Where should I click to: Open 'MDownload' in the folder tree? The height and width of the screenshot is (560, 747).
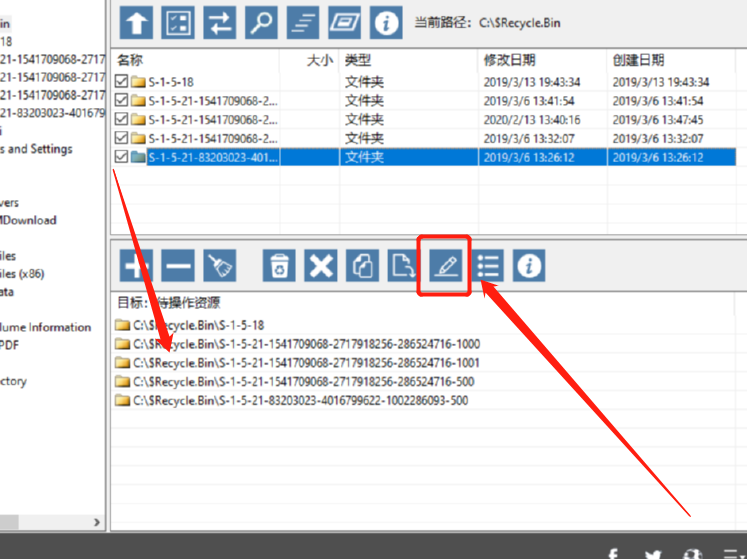28,220
